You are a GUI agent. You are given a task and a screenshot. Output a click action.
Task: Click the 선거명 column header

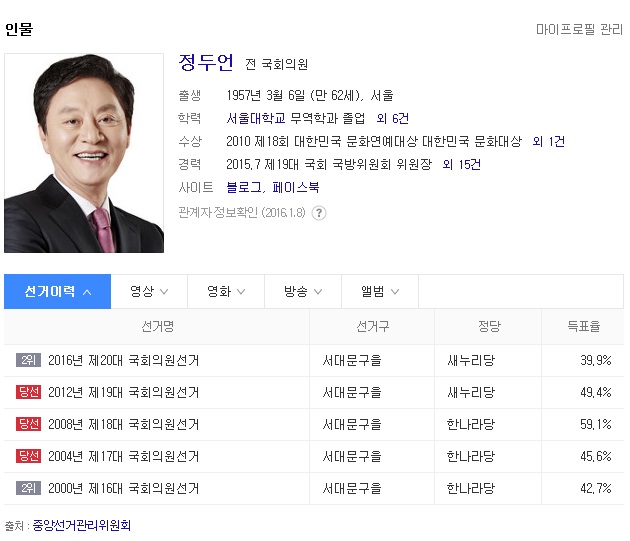[x=158, y=326]
